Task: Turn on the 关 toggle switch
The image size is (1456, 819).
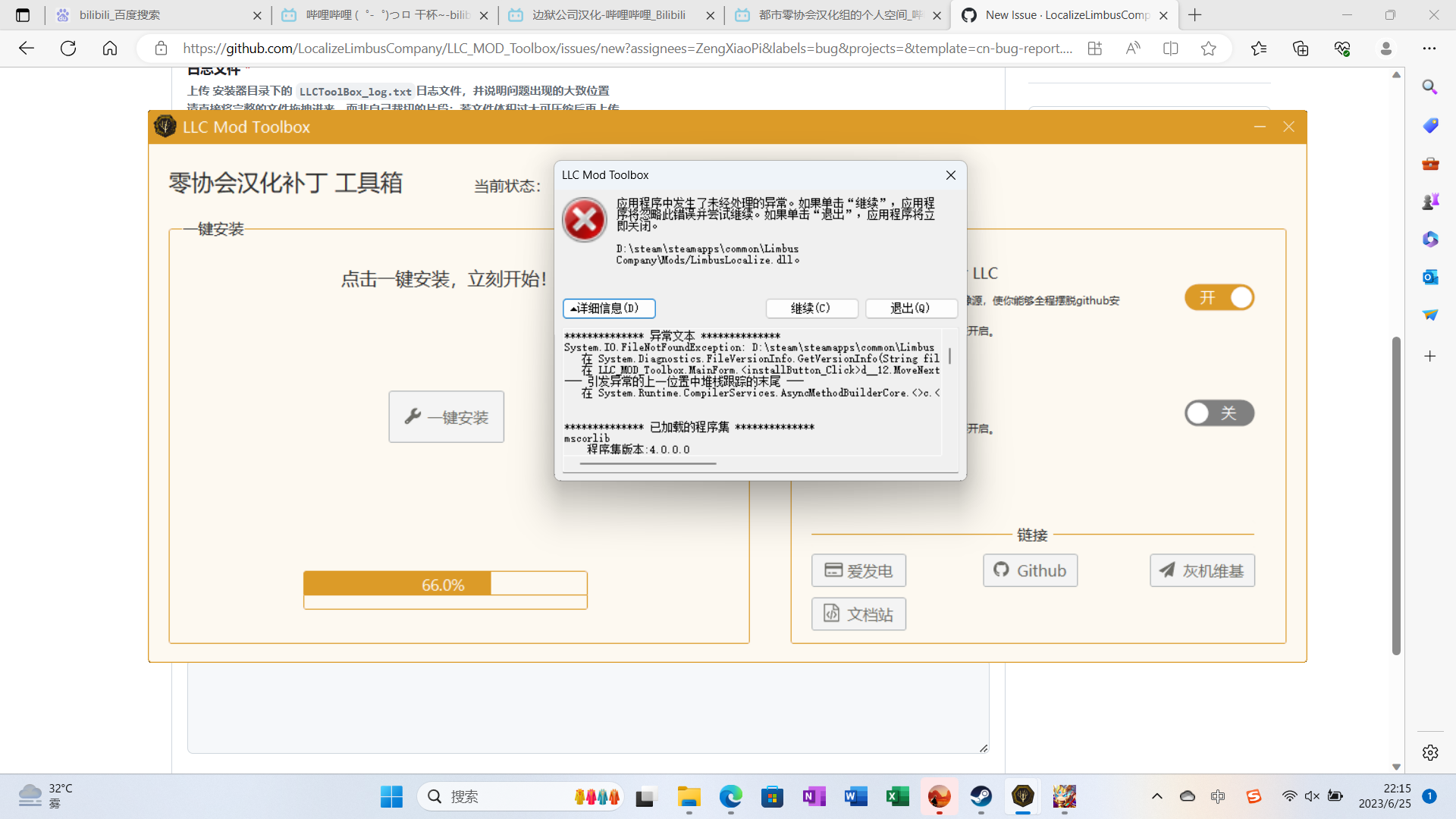Action: tap(1219, 413)
